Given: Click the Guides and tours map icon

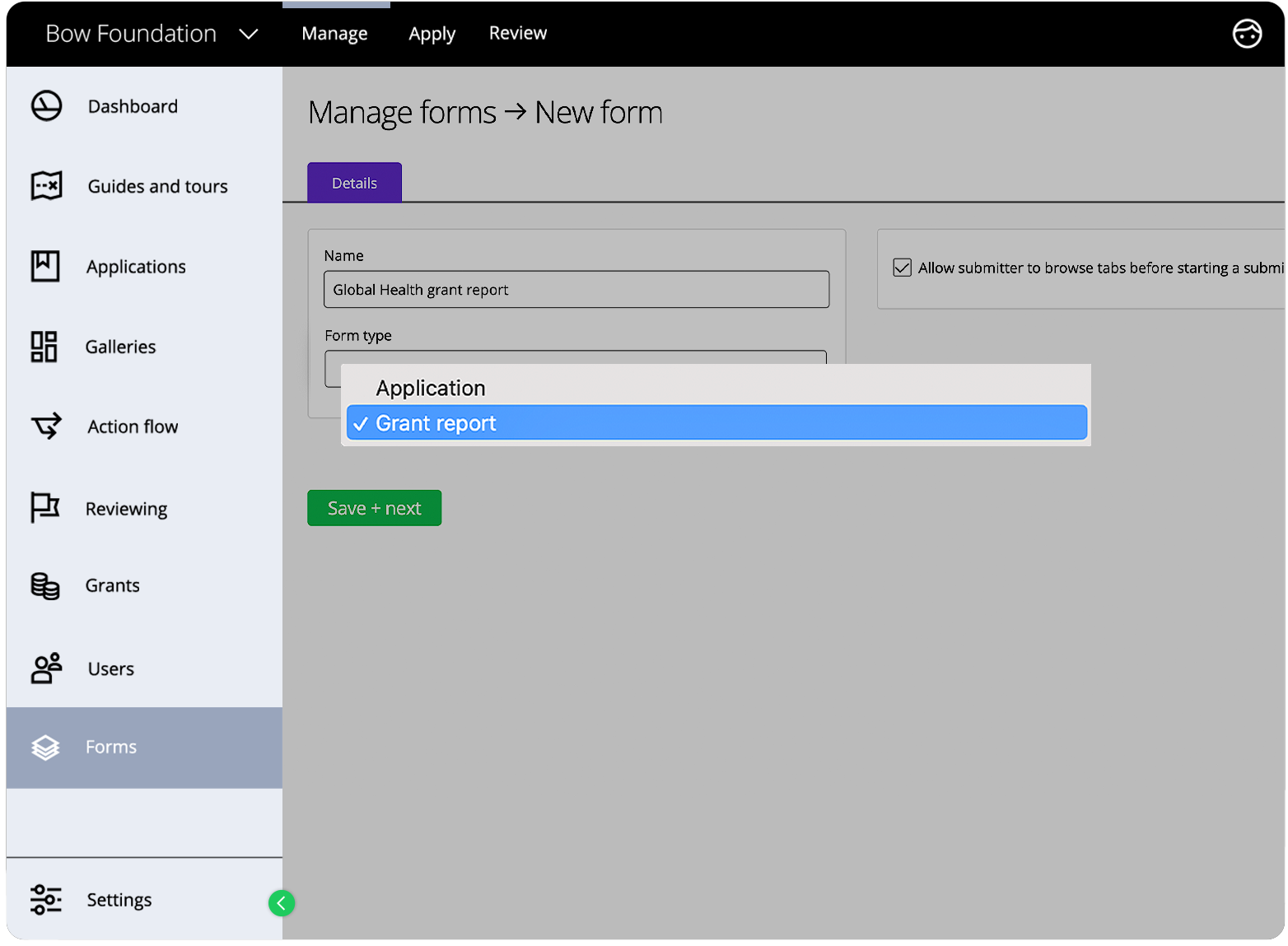Looking at the screenshot, I should click(46, 186).
